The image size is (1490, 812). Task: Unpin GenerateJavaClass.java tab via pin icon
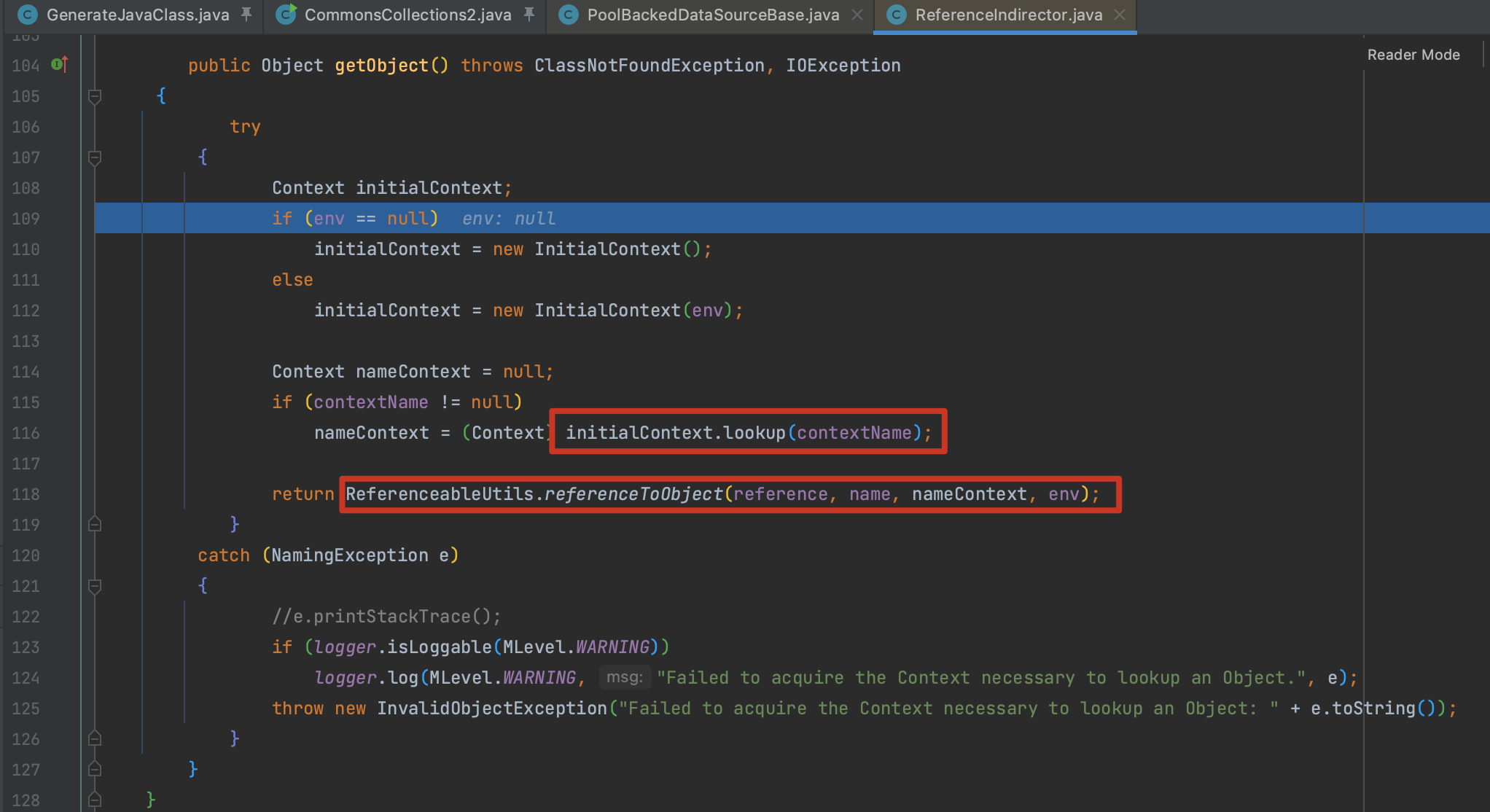[x=246, y=15]
